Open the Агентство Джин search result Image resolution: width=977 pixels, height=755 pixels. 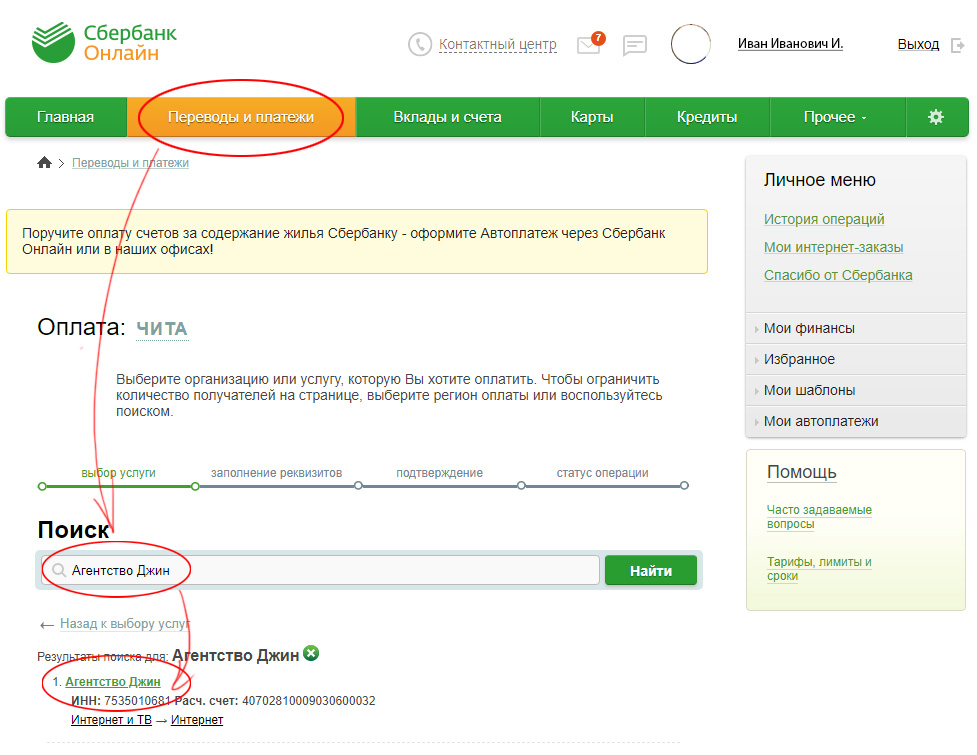click(x=113, y=681)
